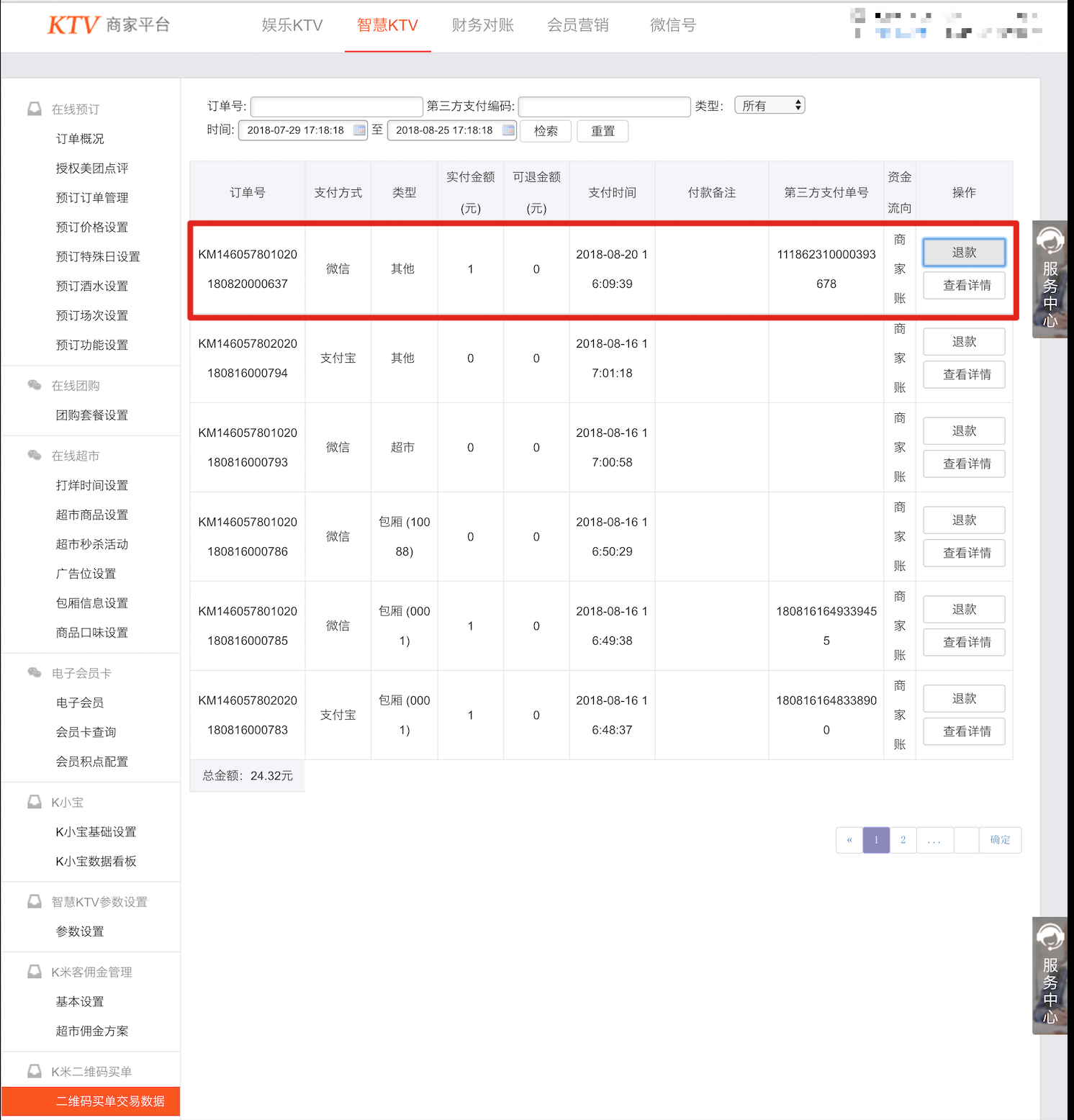The height and width of the screenshot is (1120, 1074).
Task: Click the K米客佣金管理 section tray icon
Action: pyautogui.click(x=35, y=972)
